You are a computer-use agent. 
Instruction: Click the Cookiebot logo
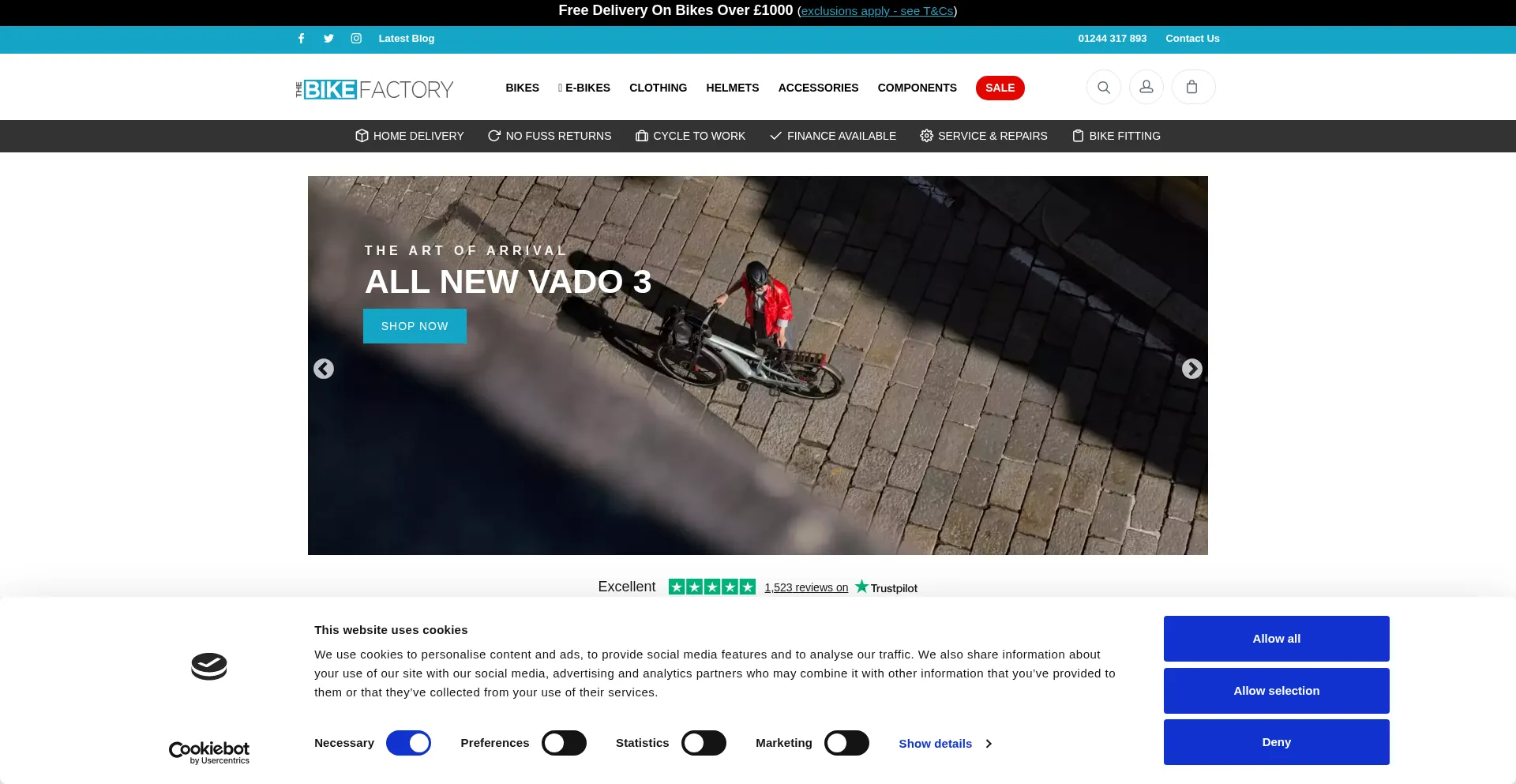click(209, 752)
